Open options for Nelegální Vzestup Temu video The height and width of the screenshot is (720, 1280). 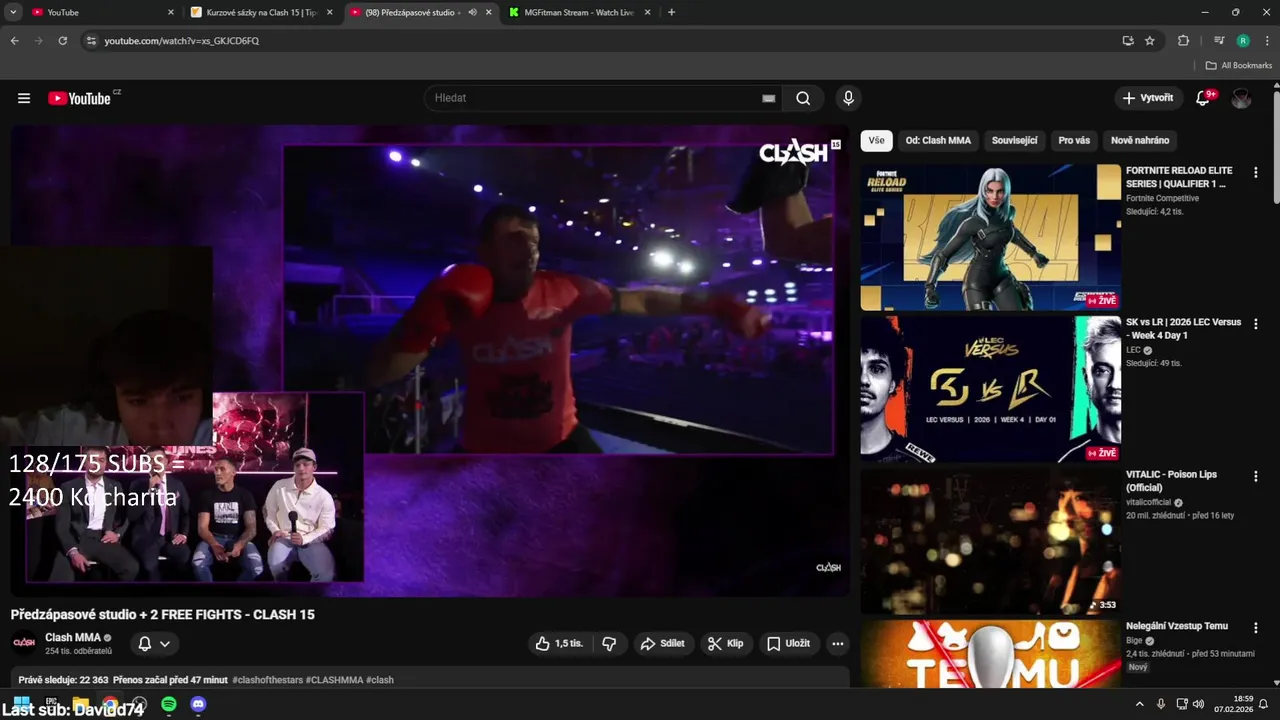pyautogui.click(x=1256, y=629)
